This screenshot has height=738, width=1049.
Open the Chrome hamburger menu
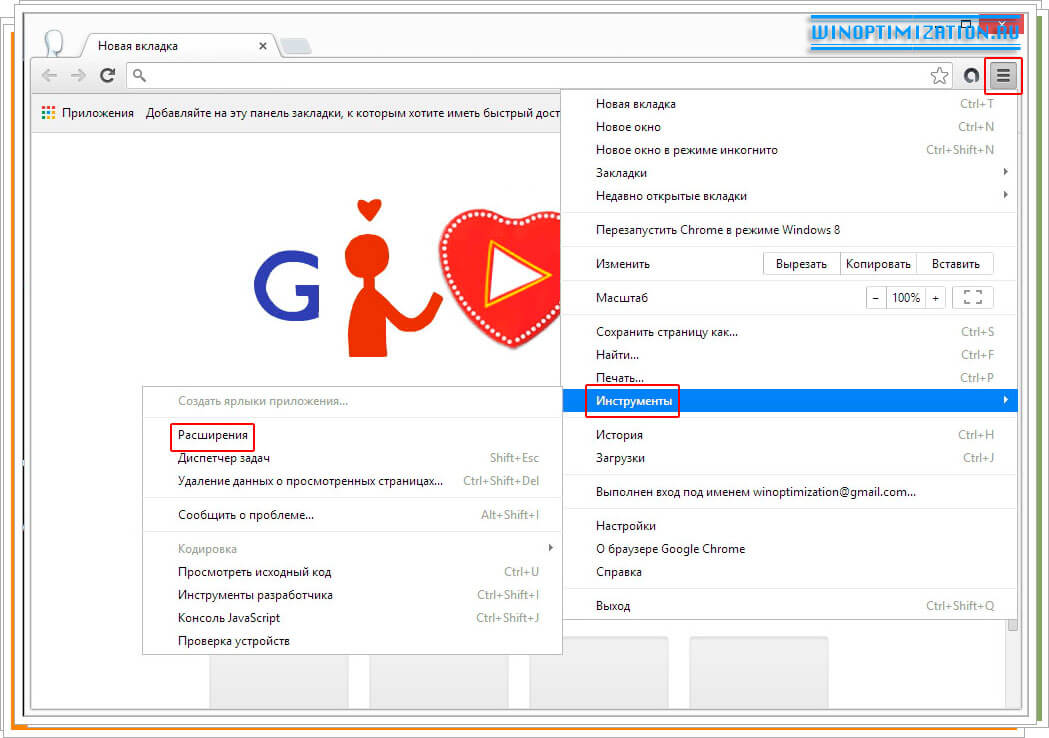1003,75
